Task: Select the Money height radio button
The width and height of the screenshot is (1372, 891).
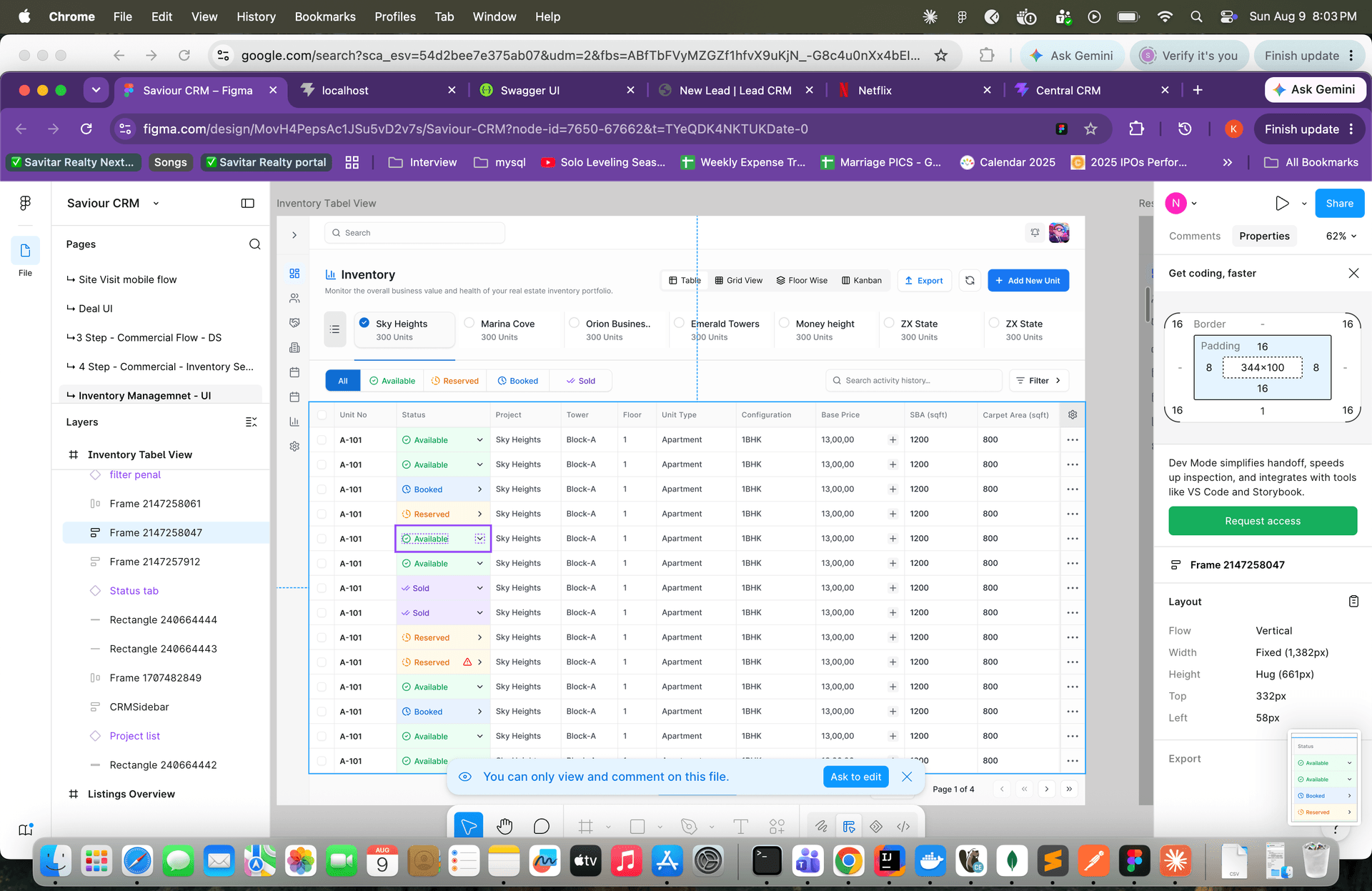Action: point(785,323)
